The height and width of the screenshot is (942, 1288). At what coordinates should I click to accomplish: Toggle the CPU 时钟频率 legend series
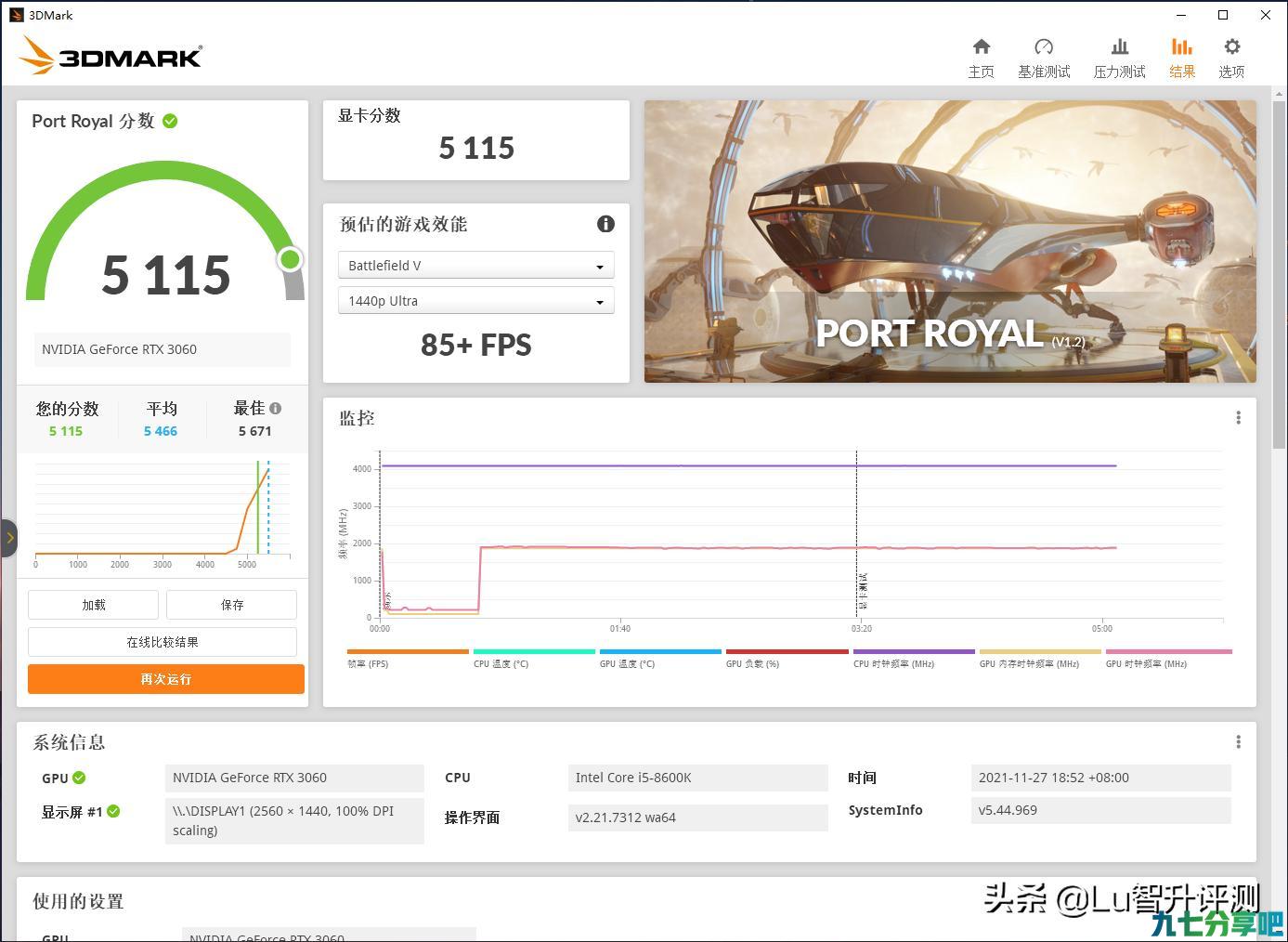click(914, 658)
